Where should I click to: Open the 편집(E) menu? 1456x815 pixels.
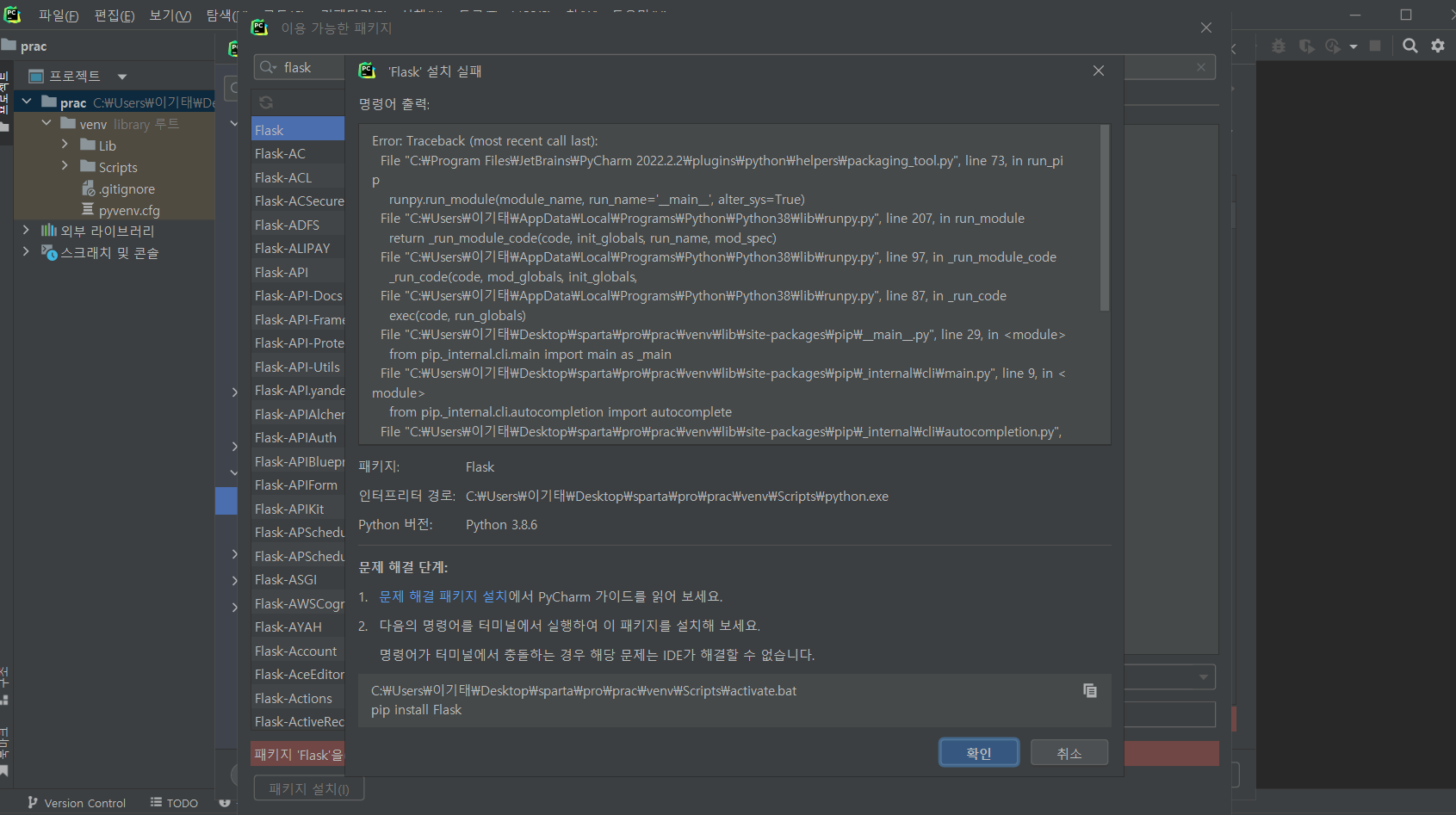point(115,15)
